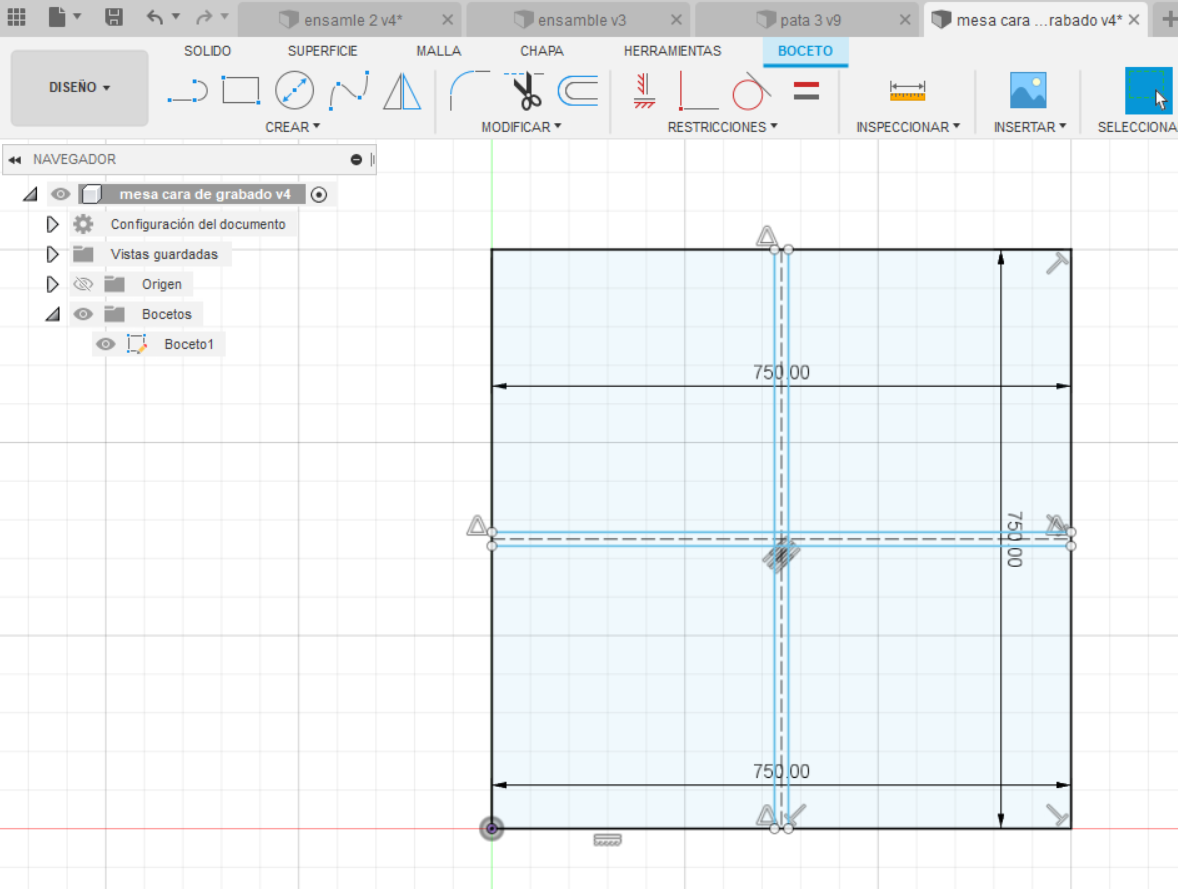Apply the Tangent constraint

click(x=751, y=91)
